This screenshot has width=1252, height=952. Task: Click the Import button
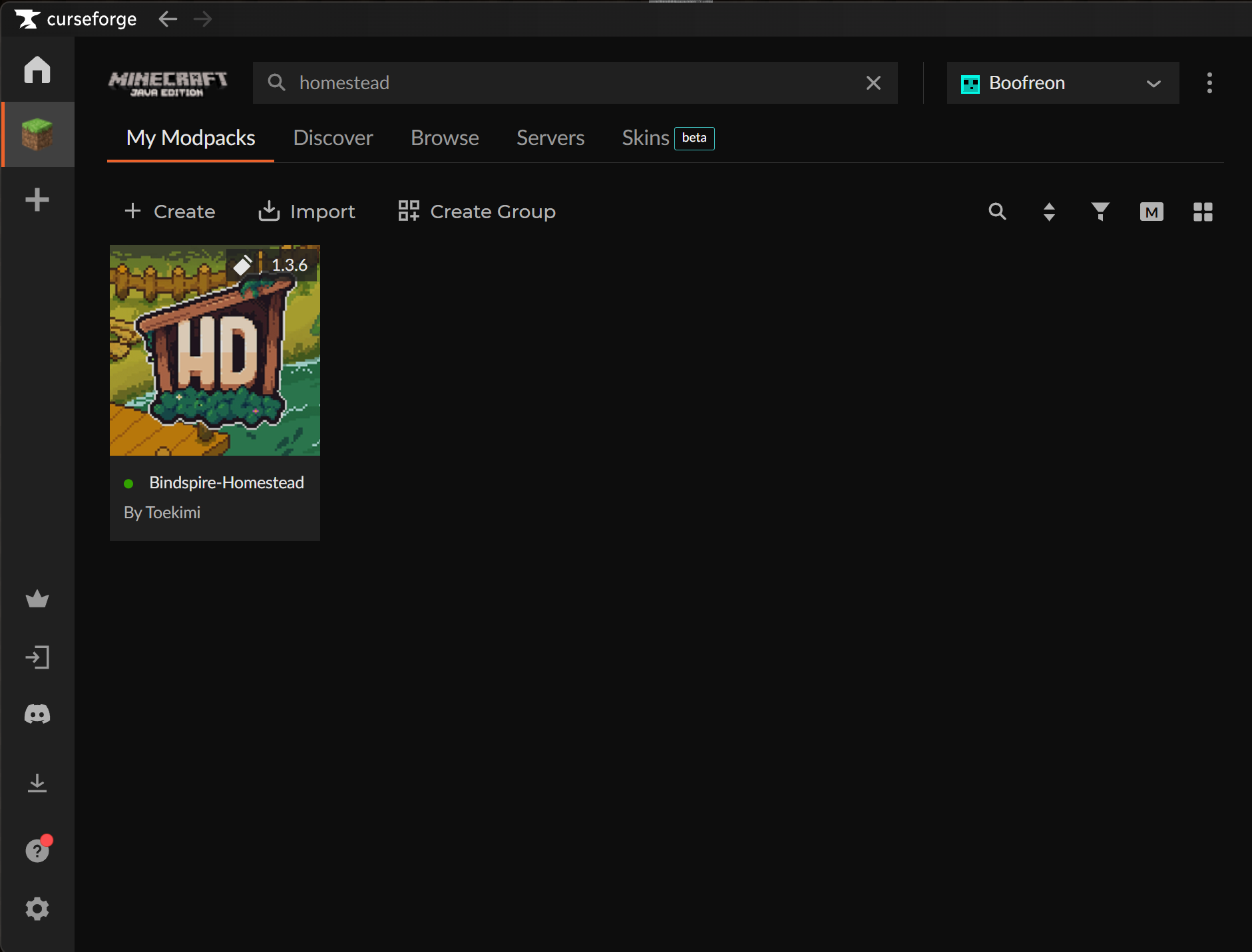point(307,212)
